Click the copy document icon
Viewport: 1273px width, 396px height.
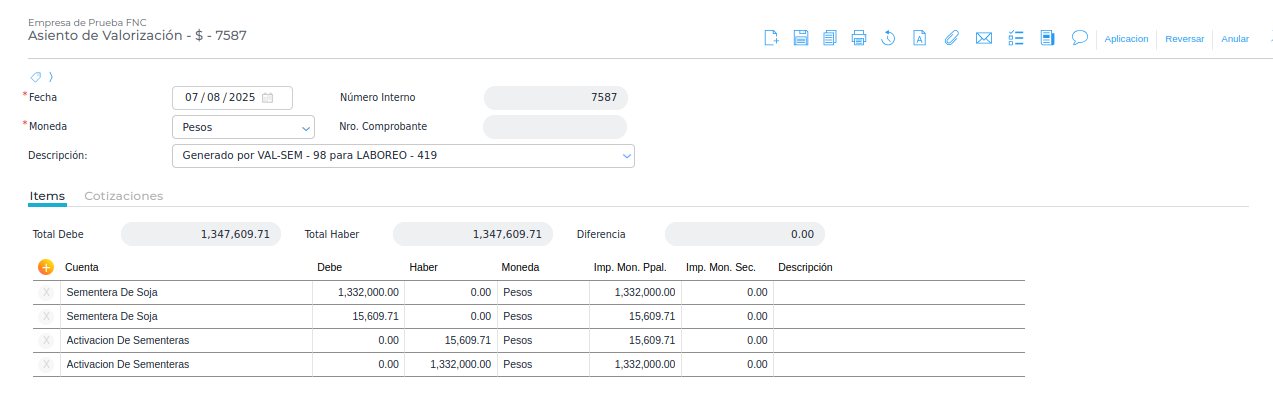click(x=829, y=39)
